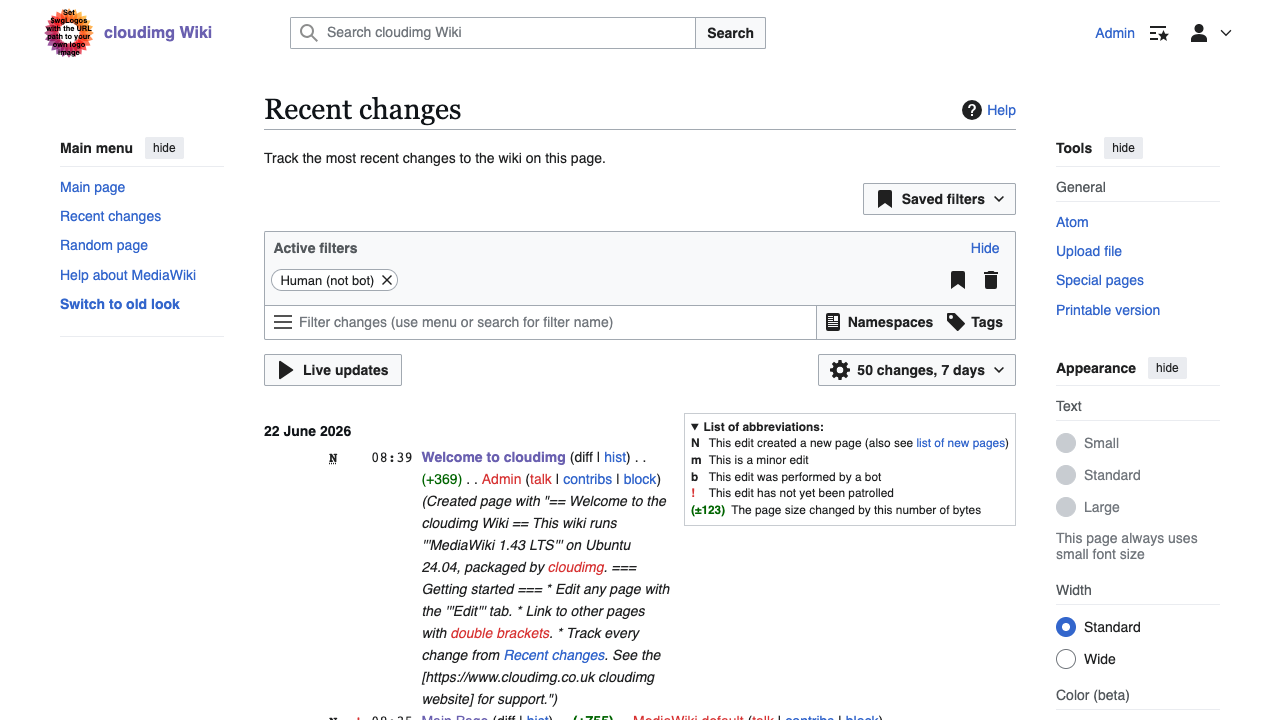Focus the Filter changes input box
Viewport: 1280px width, 720px height.
[540, 322]
